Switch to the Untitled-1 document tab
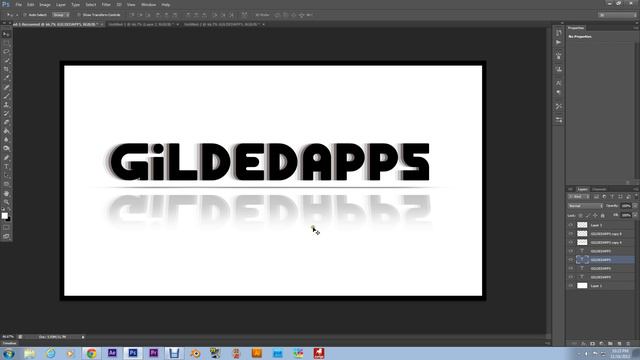The height and width of the screenshot is (360, 640). tap(141, 24)
